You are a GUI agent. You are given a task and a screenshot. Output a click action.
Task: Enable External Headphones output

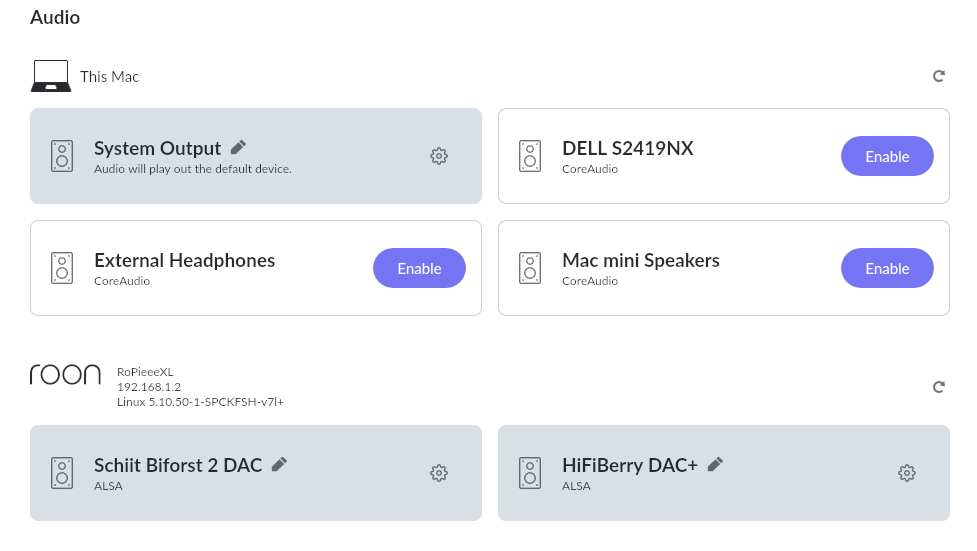[419, 268]
